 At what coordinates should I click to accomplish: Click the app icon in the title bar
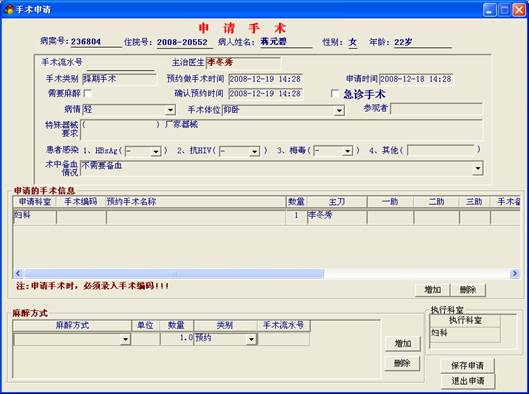click(x=8, y=9)
